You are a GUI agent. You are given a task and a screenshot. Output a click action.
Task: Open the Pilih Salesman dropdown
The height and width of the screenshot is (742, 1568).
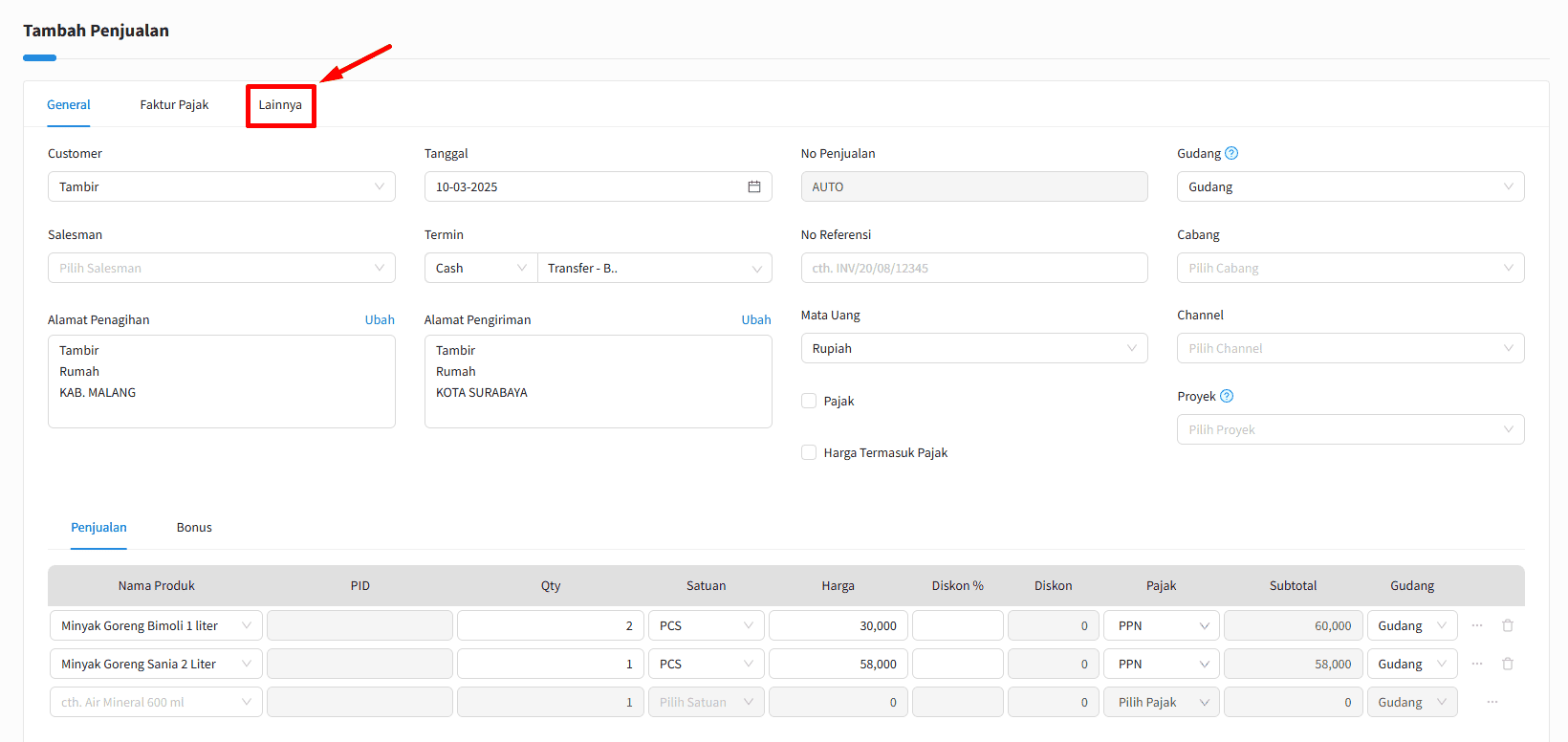point(221,268)
